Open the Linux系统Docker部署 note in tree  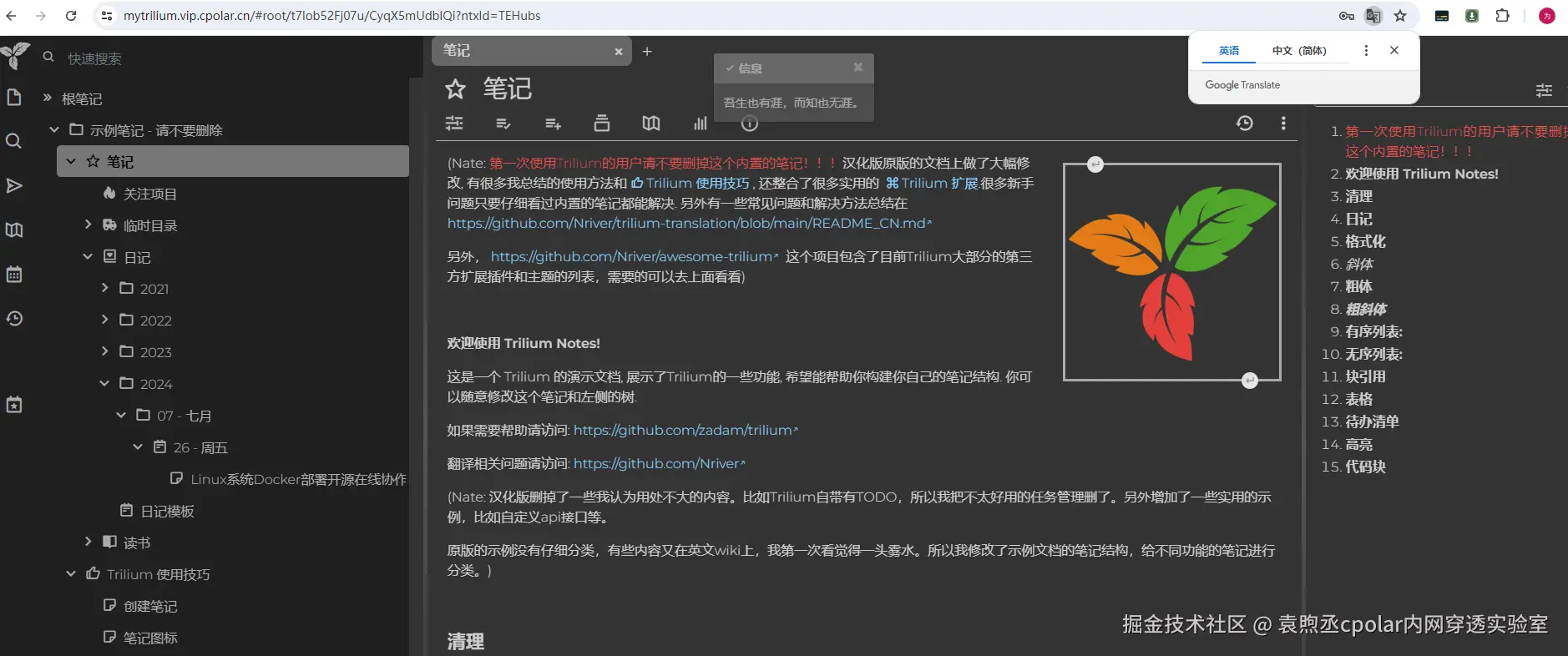coord(298,479)
